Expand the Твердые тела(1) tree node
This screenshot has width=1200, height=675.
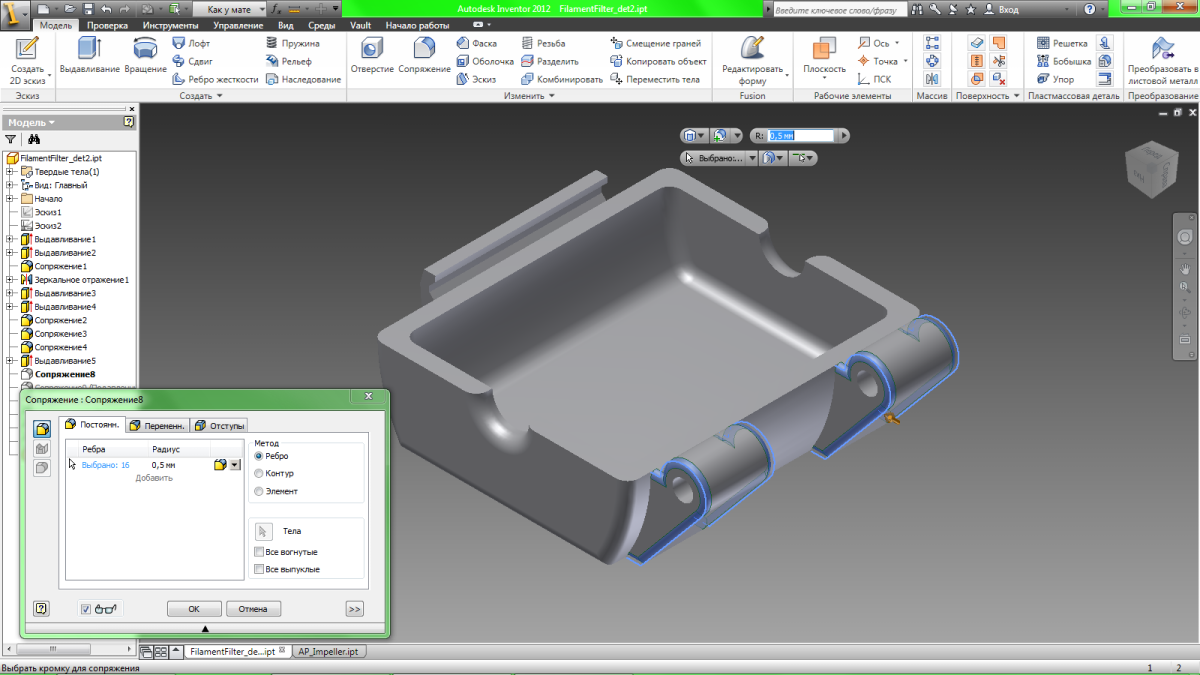(10, 172)
